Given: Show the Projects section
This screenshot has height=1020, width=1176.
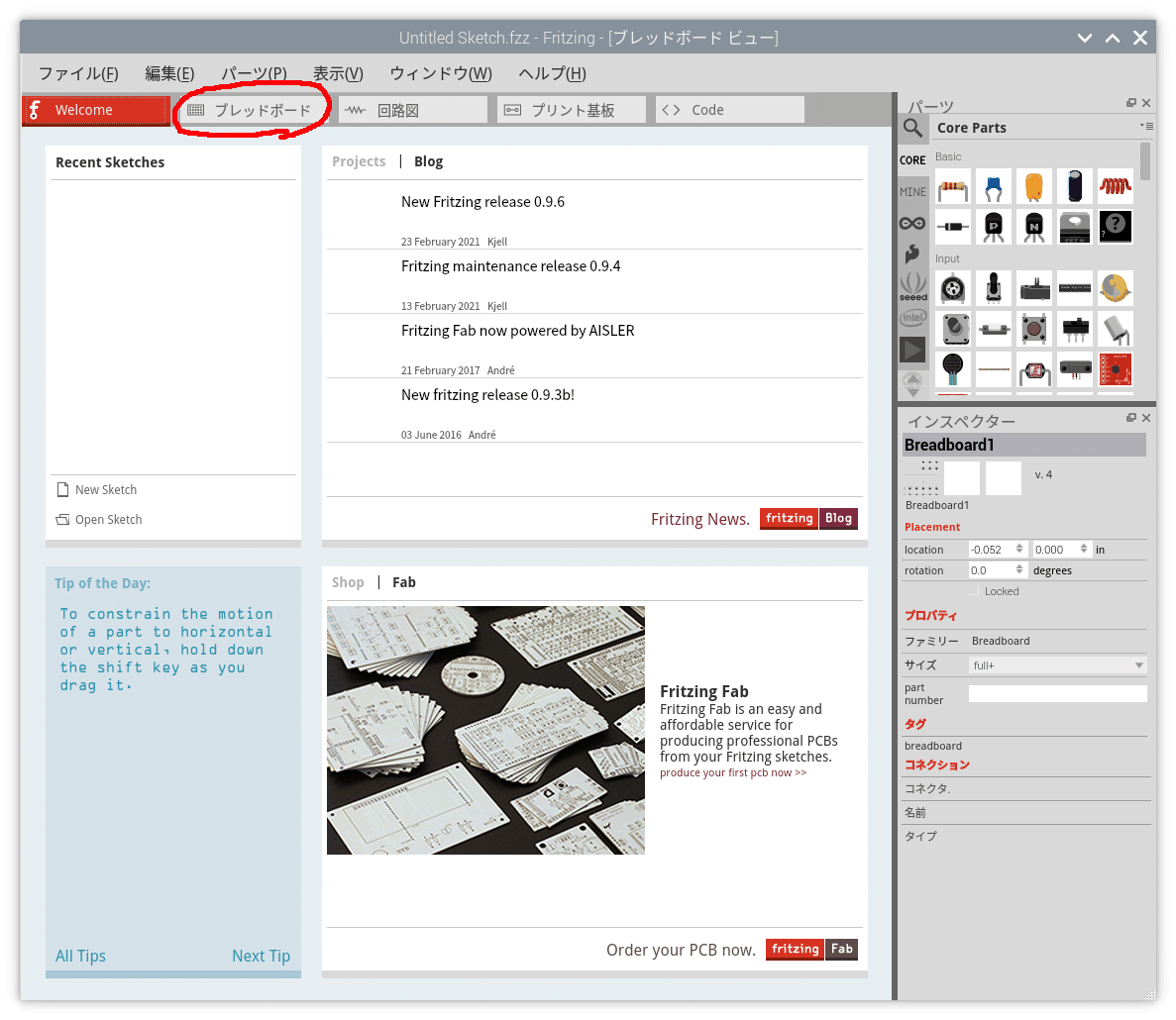Looking at the screenshot, I should (359, 161).
